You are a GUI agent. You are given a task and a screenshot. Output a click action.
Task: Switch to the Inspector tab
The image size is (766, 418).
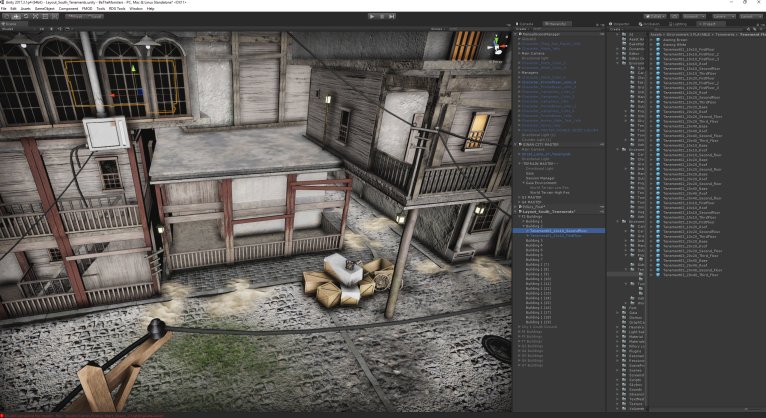621,24
